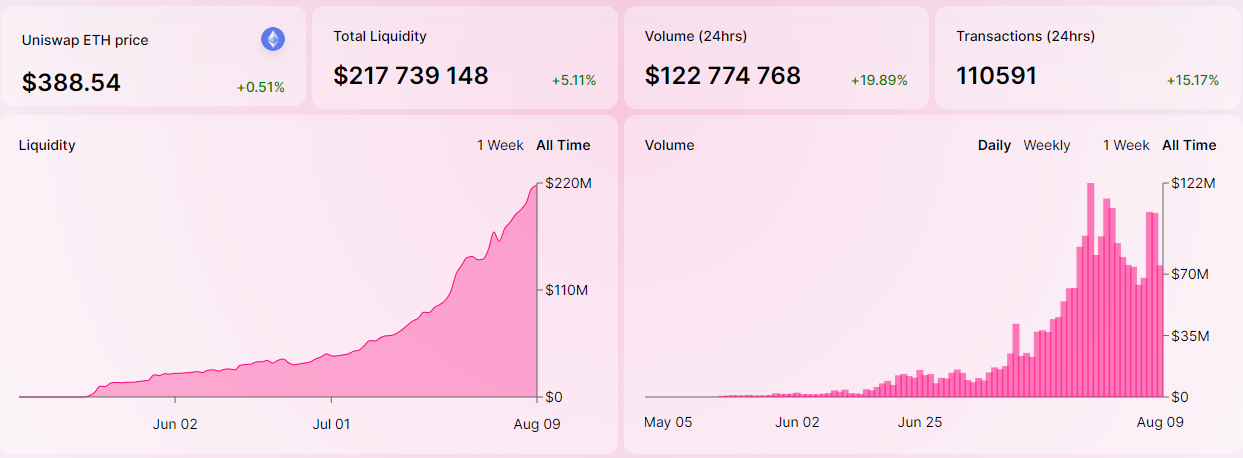Viewport: 1243px width, 458px height.
Task: Select All Time in Volume chart
Action: 1189,145
